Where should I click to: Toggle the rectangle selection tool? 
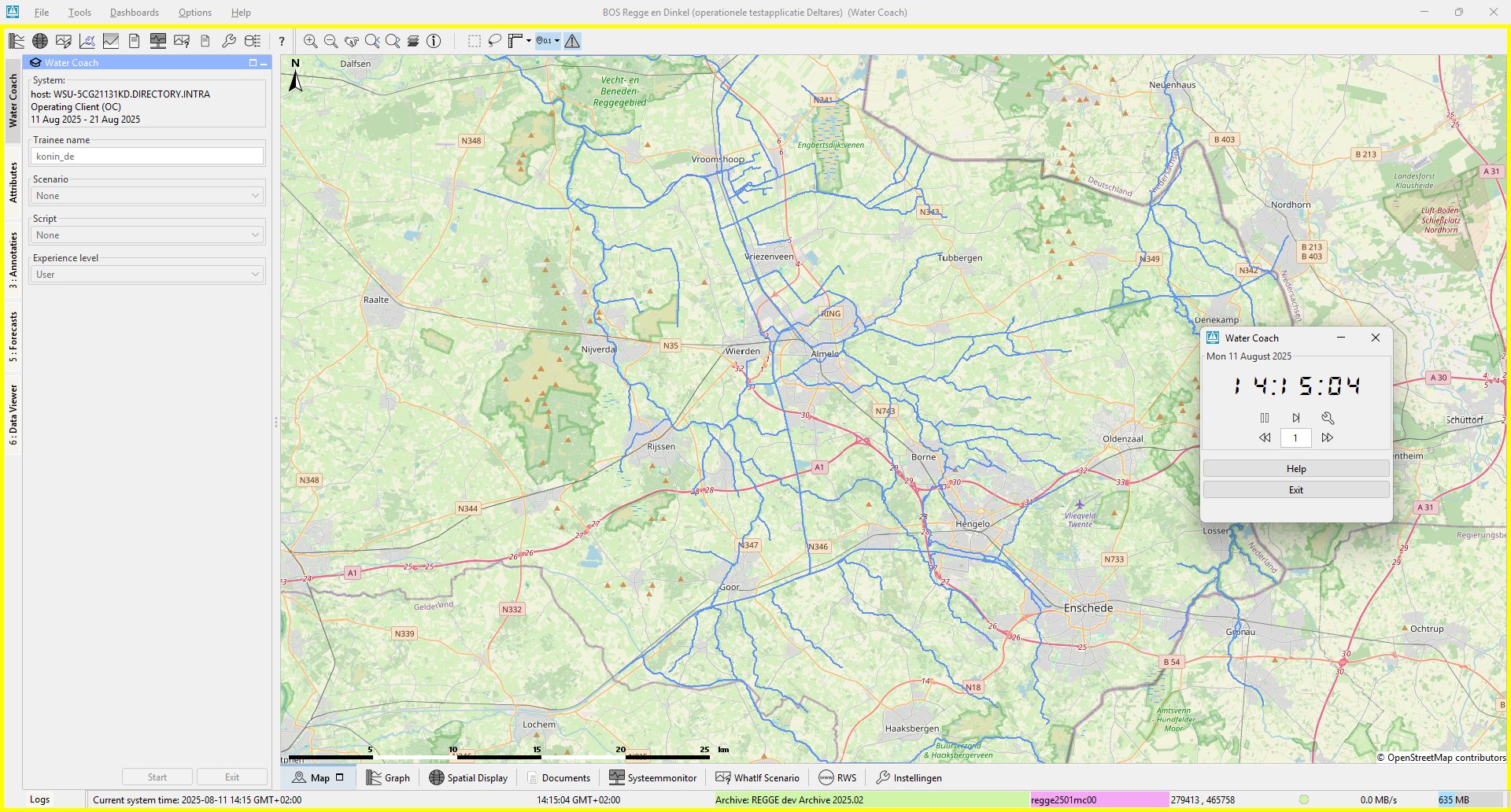coord(474,41)
